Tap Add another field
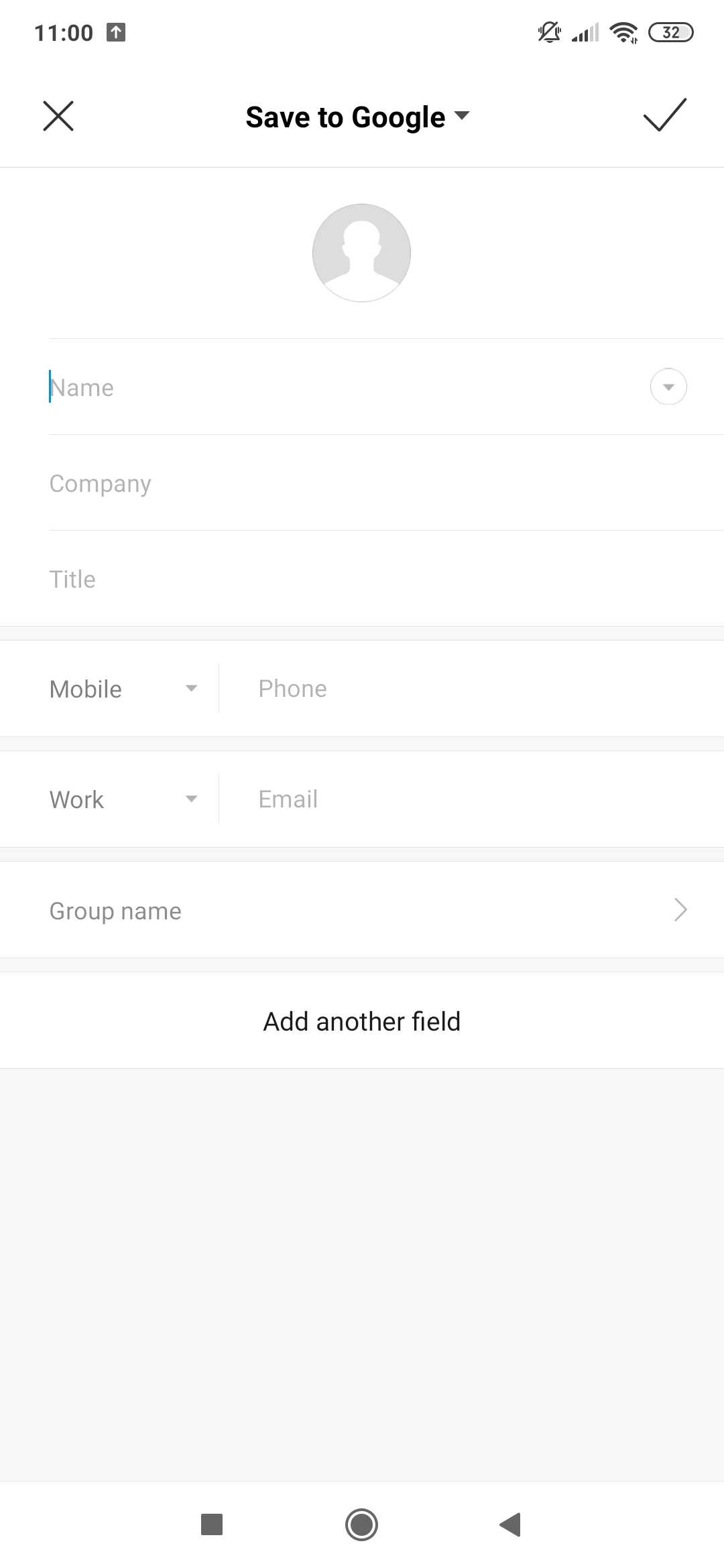 [362, 1021]
